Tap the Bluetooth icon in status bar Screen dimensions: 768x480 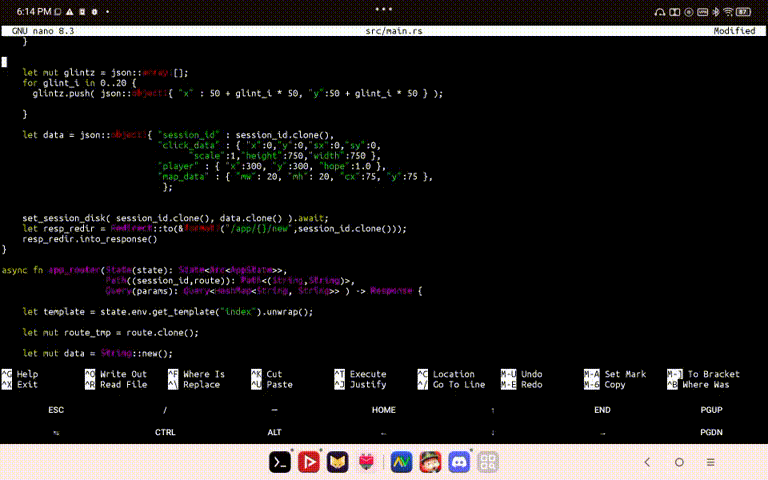[x=716, y=12]
